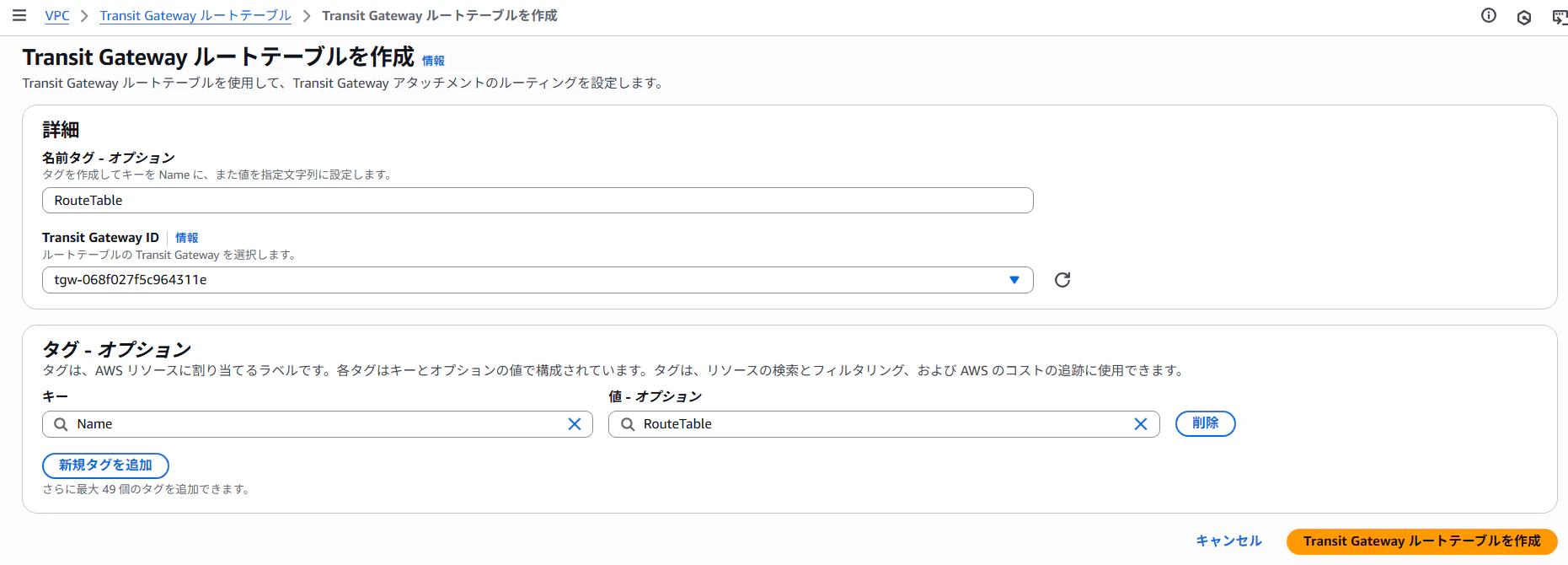Click the ルートテーブルの Transit Gateway を選択します helper text
1568x565 pixels.
pyautogui.click(x=169, y=255)
